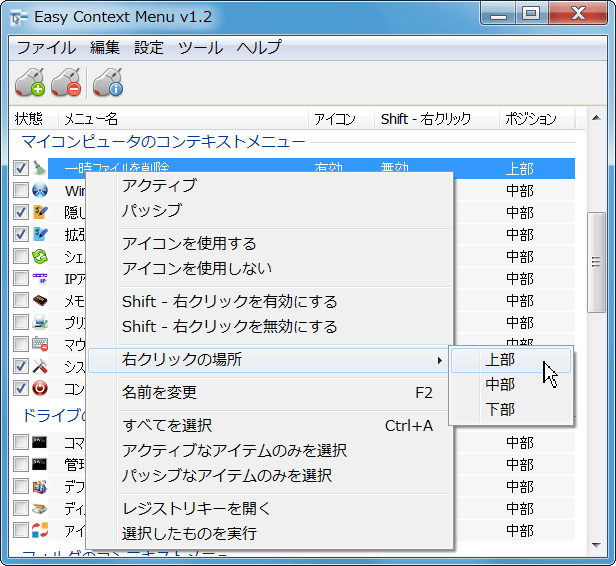
Task: Uncheck the checkbox of the selected top row
Action: (21, 168)
